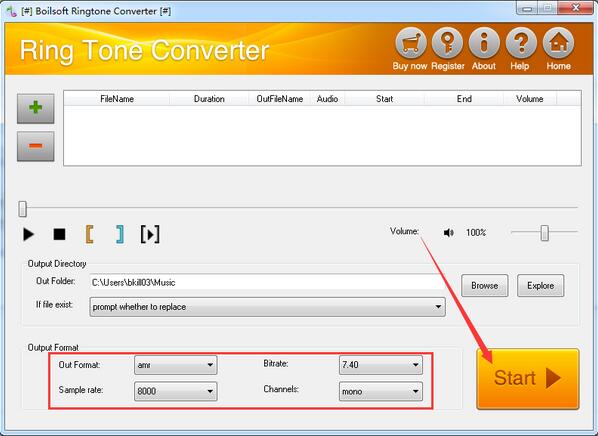Viewport: 598px width, 436px height.
Task: Open the Bitrate 7.40 dropdown
Action: (381, 365)
